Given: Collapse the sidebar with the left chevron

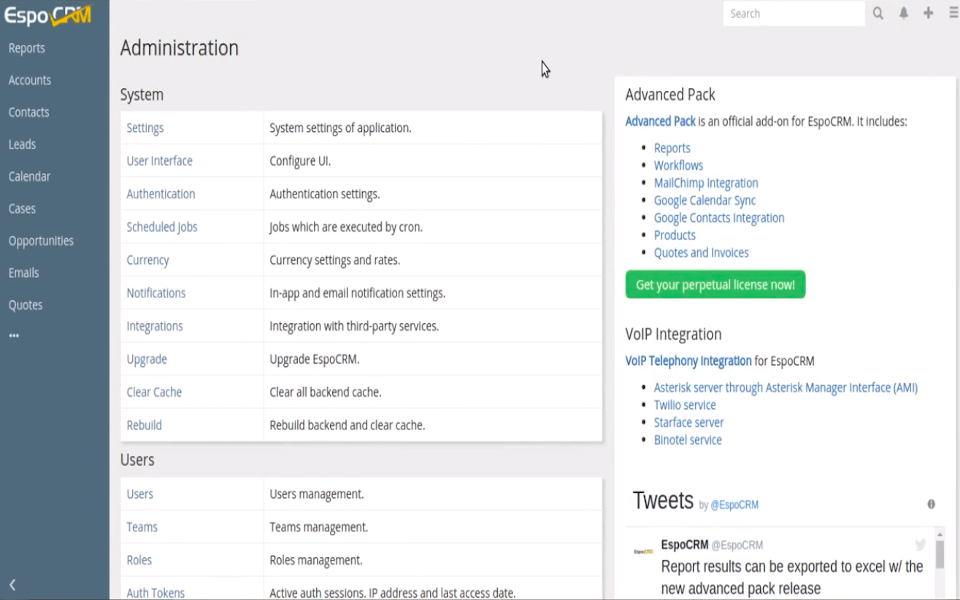Looking at the screenshot, I should point(12,585).
